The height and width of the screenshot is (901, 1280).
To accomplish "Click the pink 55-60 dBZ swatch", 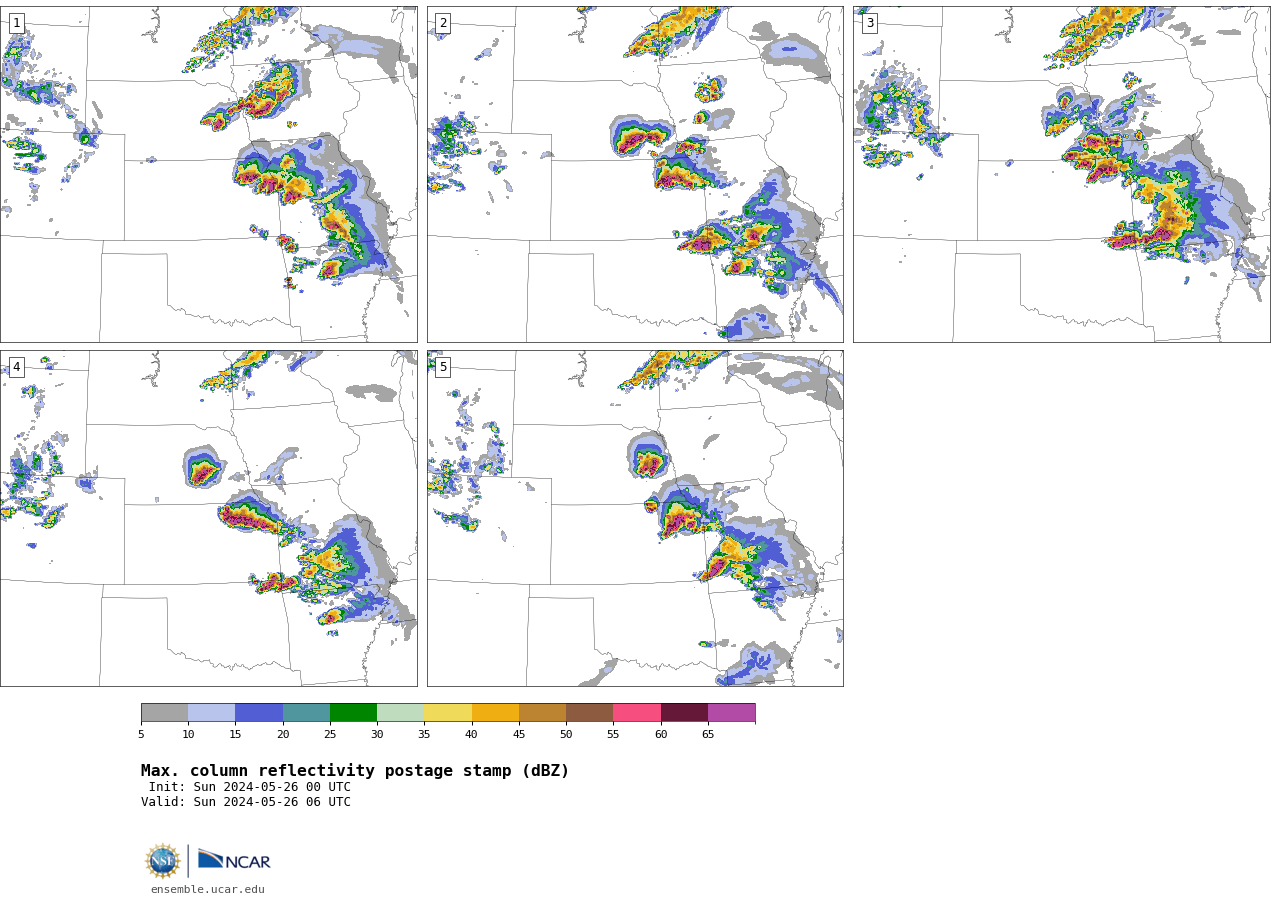I will click(637, 712).
